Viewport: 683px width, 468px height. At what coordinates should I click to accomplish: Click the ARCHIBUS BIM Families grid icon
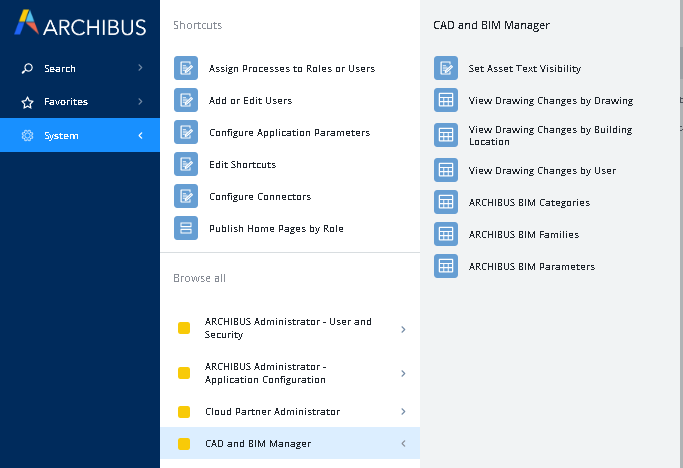point(446,234)
